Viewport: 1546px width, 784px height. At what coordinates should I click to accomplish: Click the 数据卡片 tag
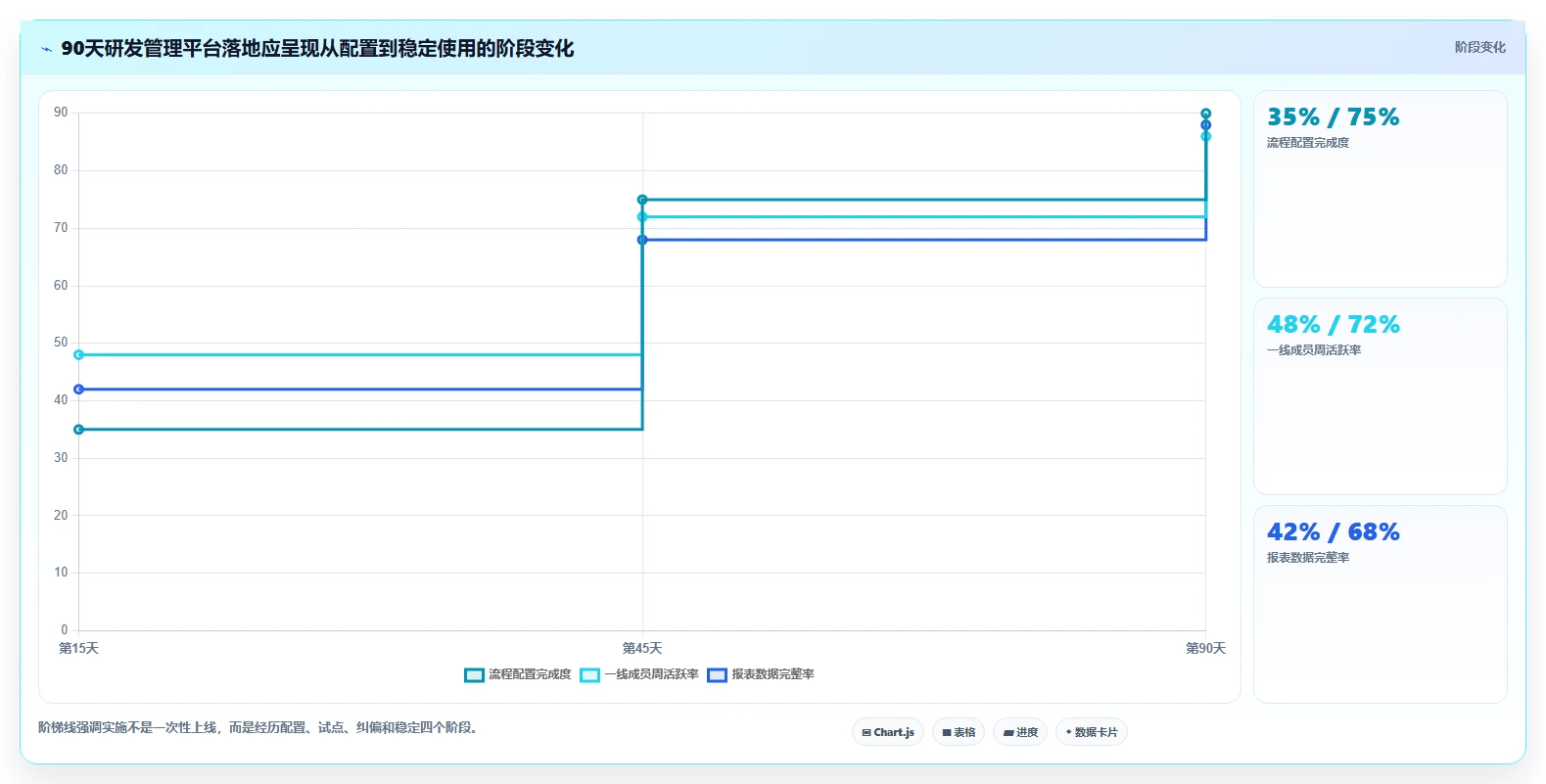click(x=1092, y=732)
